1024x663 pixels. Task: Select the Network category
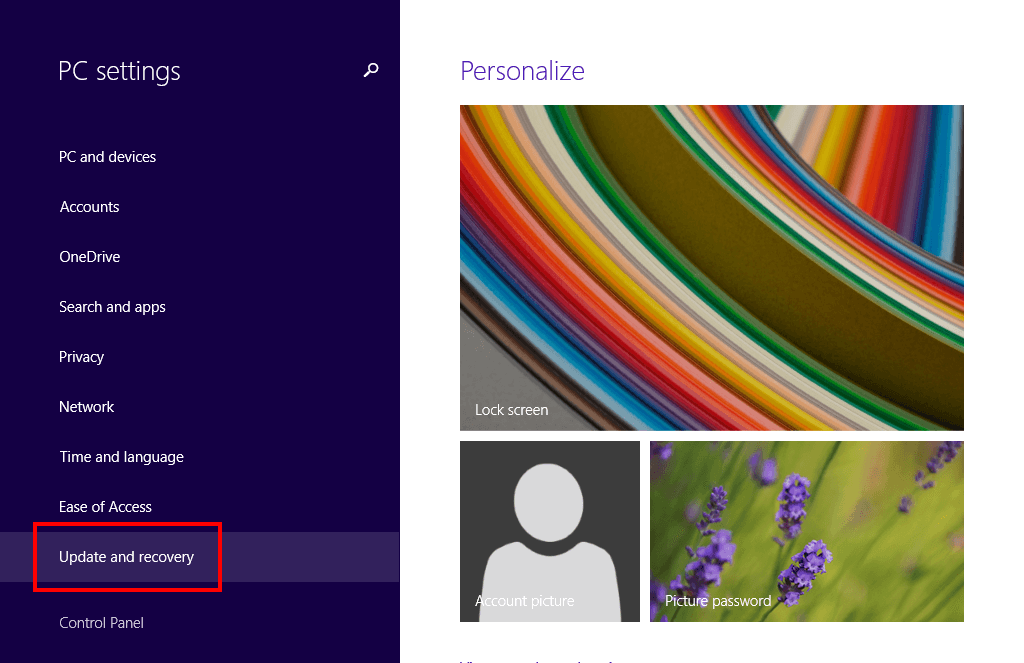coord(87,407)
